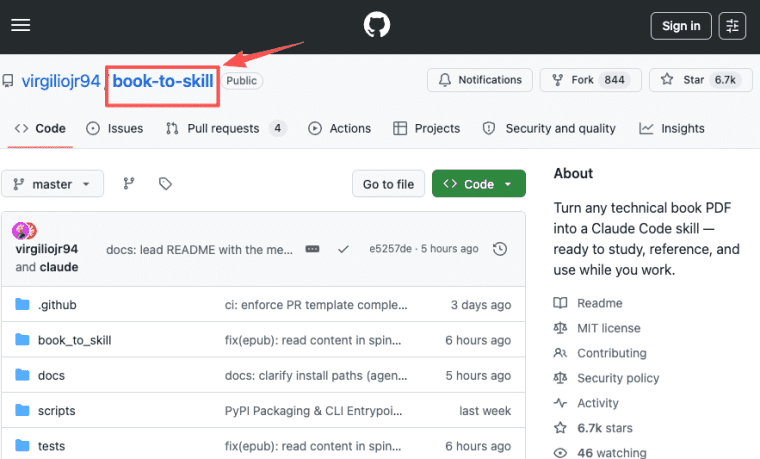Screen dimensions: 760x459
Task: Open the Readme link in About
Action: [600, 303]
